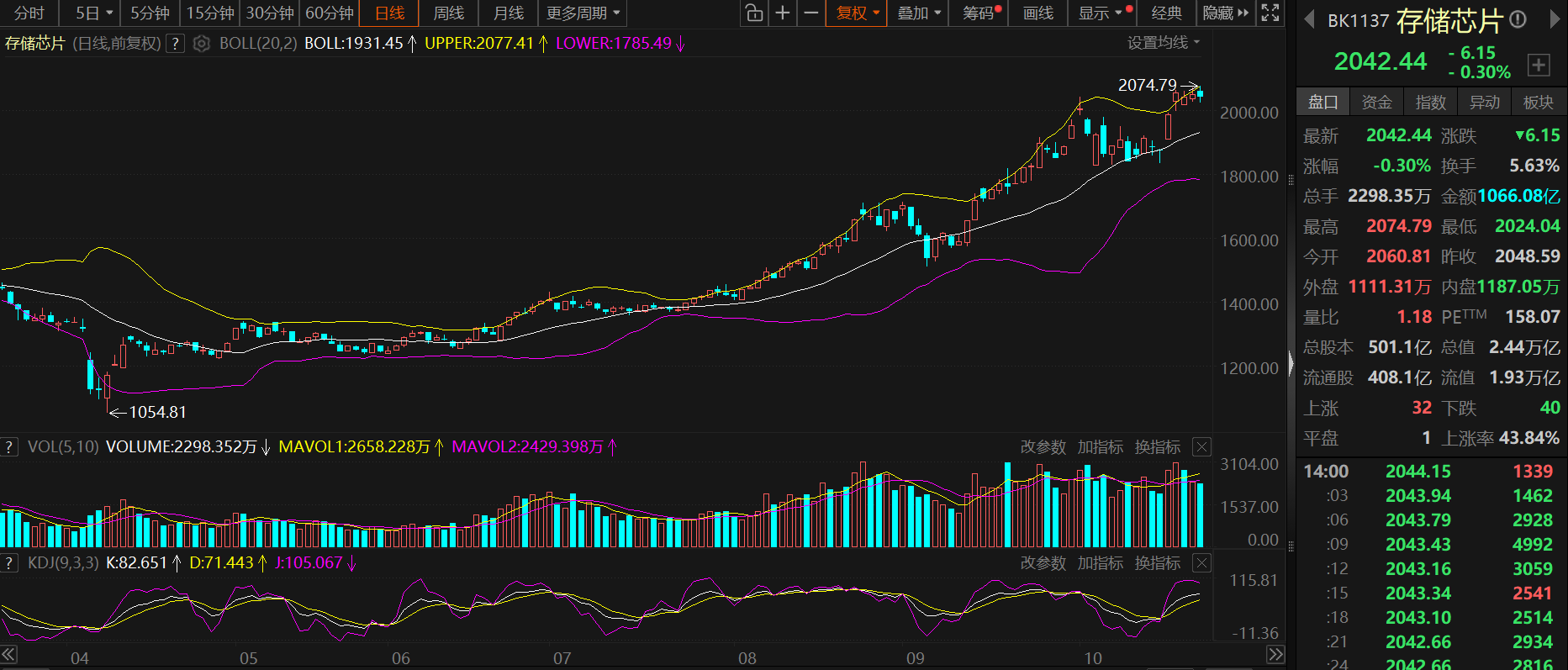The width and height of the screenshot is (1568, 670).
Task: Switch to 经典 classic view
Action: (1166, 13)
